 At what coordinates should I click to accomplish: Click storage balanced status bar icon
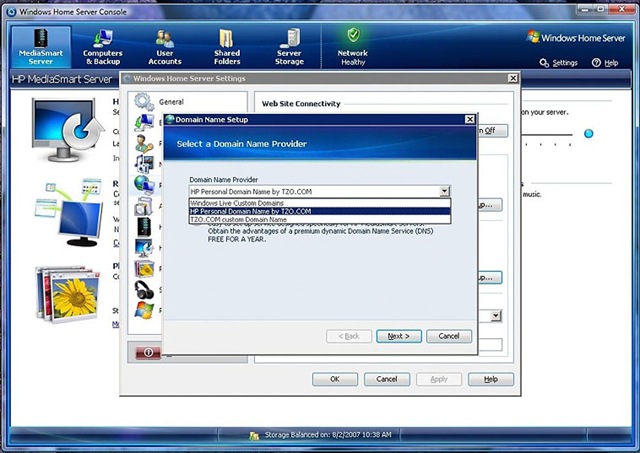[x=254, y=435]
